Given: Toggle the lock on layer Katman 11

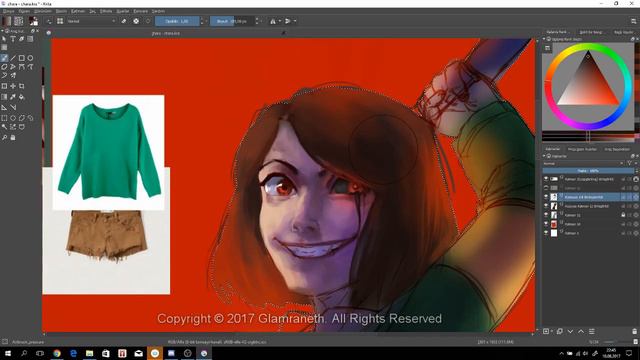Looking at the screenshot, I should (x=623, y=215).
